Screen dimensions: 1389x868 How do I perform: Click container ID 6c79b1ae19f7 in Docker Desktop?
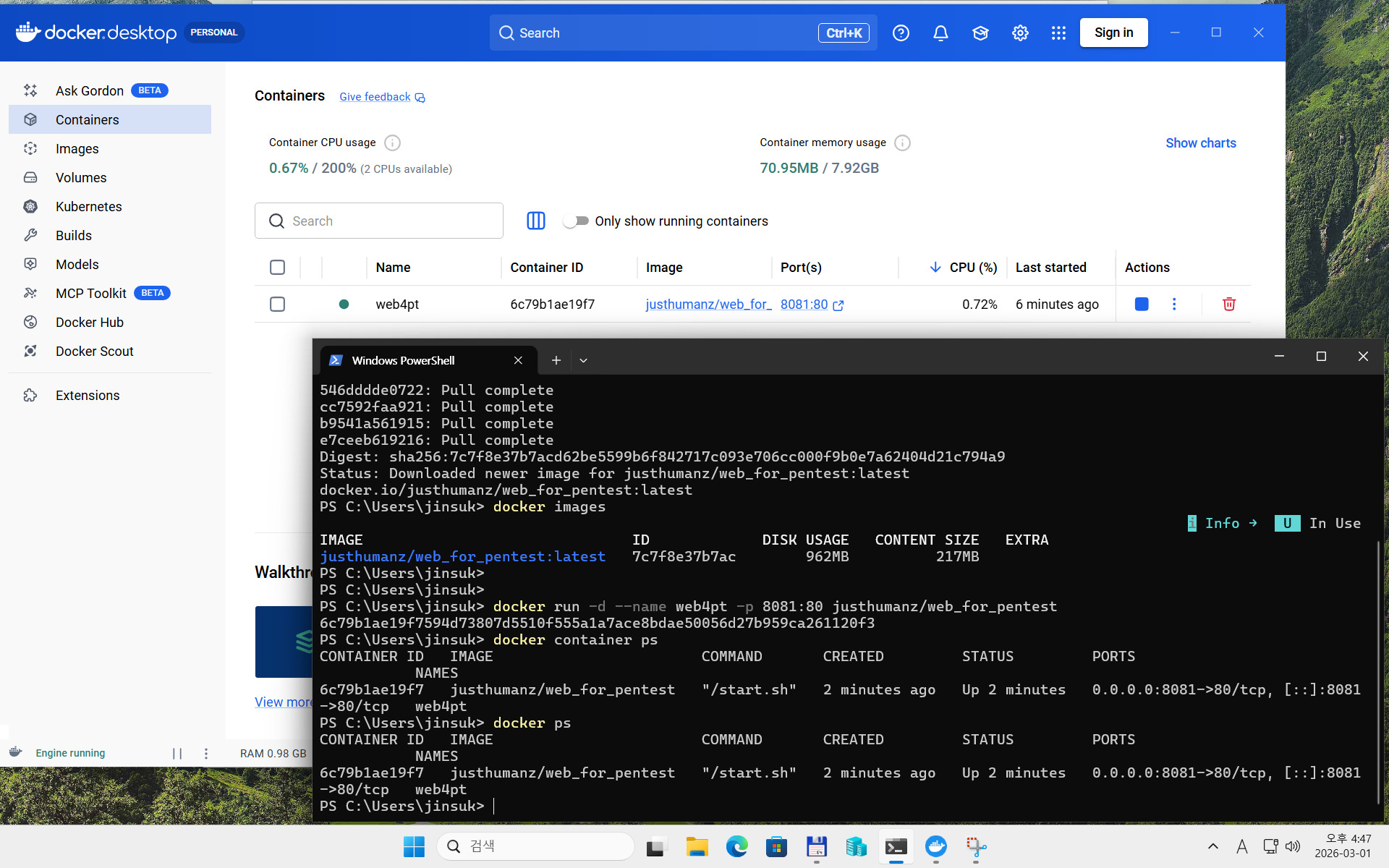552,305
